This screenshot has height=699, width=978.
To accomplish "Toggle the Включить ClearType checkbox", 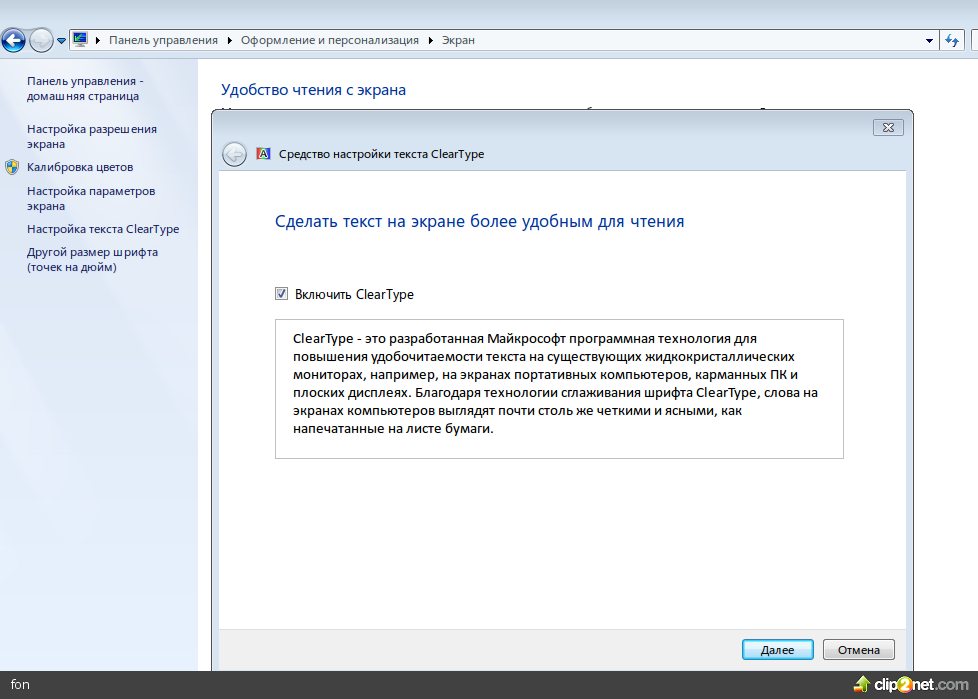I will 282,294.
